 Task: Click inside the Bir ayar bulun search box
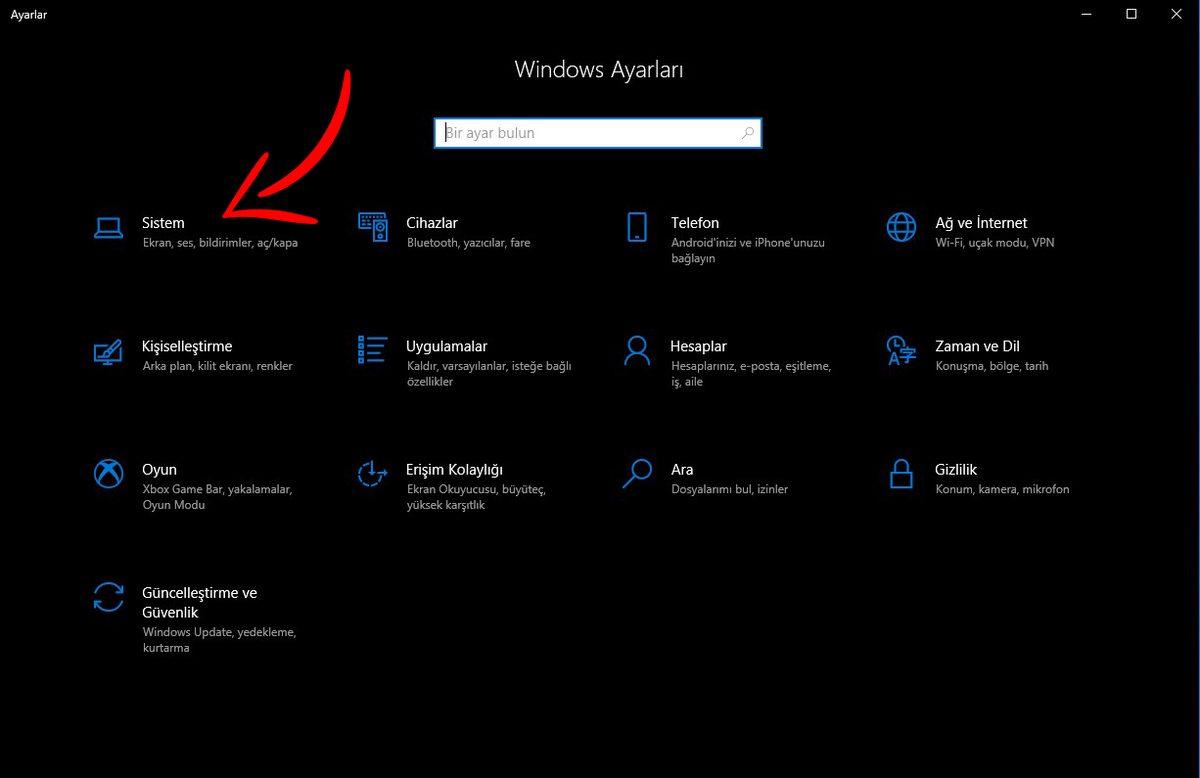(580, 132)
